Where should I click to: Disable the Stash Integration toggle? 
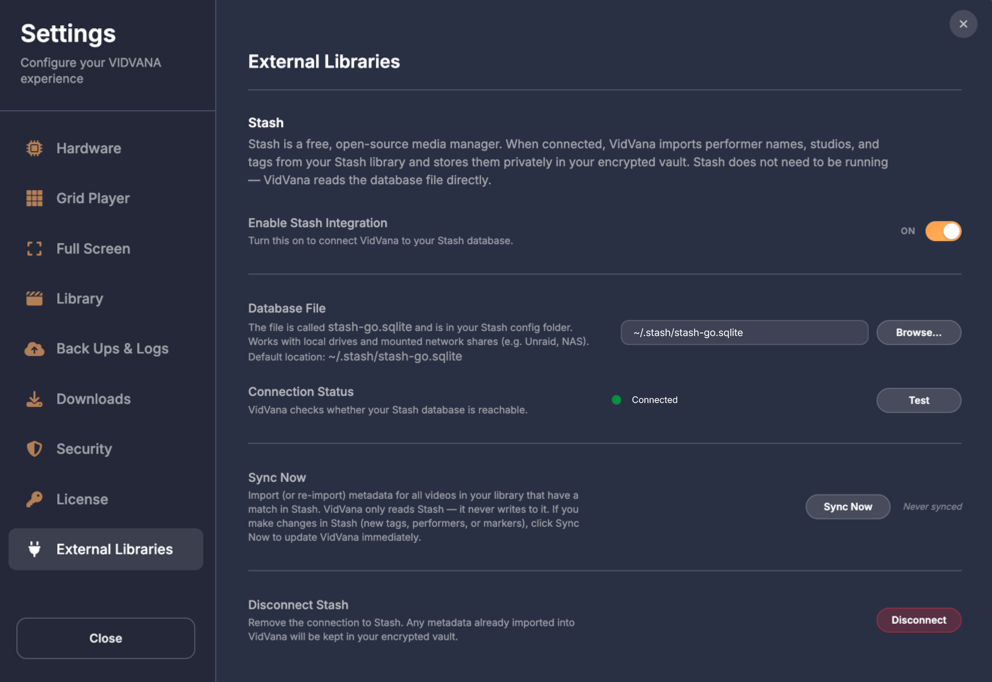tap(942, 231)
